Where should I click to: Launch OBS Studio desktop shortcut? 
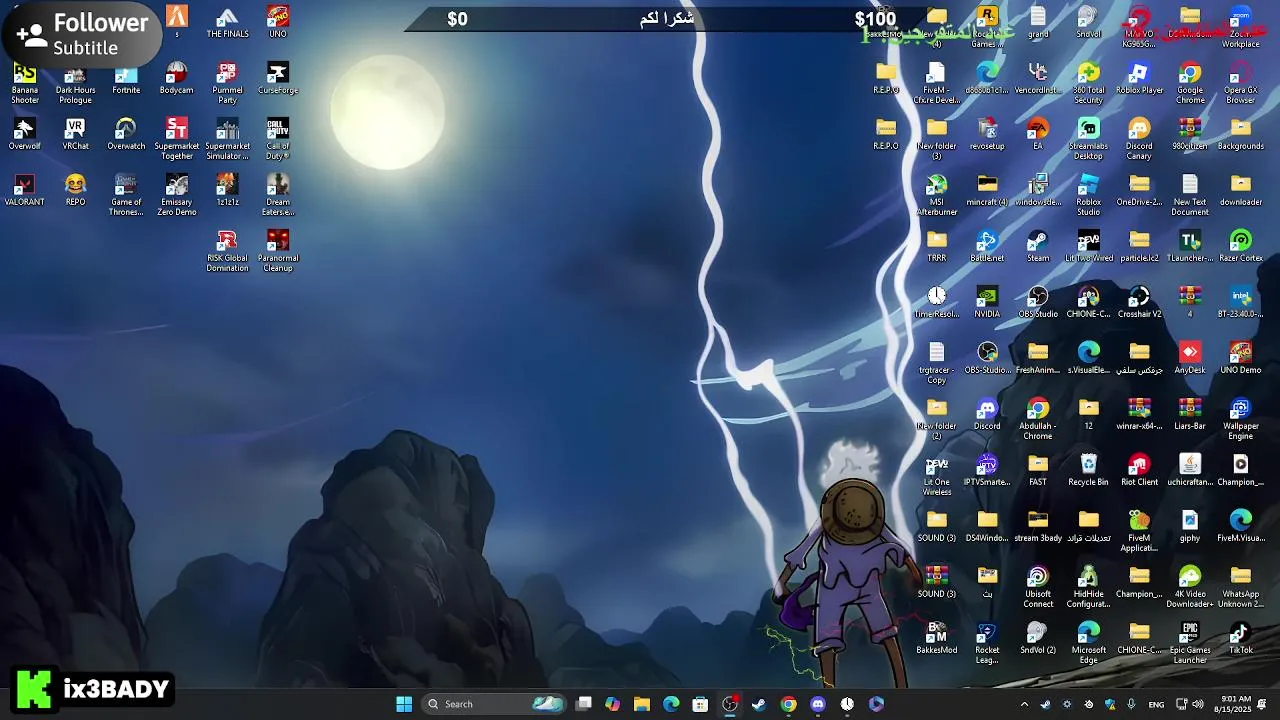(x=1038, y=302)
